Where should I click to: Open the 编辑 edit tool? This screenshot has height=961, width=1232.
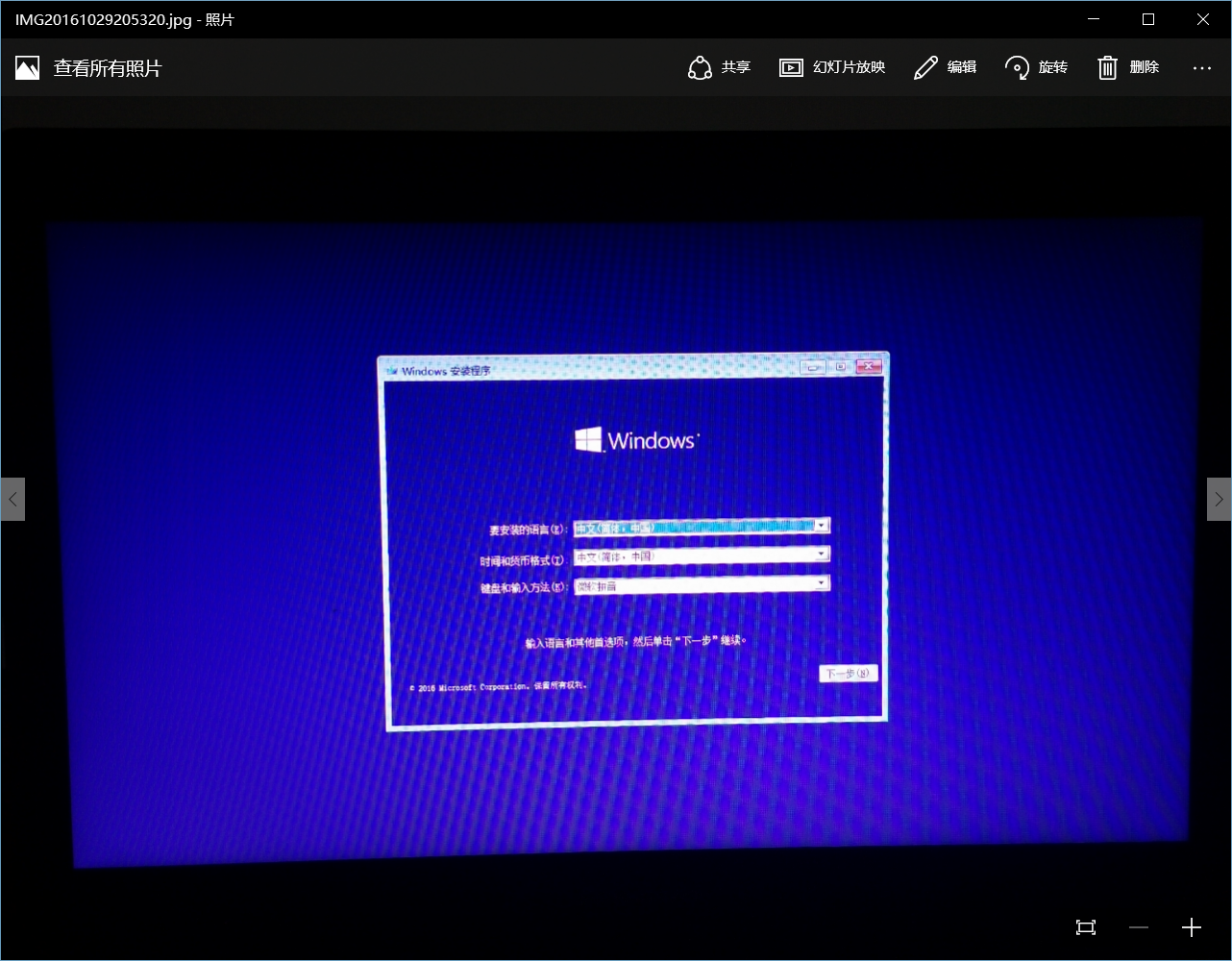tap(945, 67)
